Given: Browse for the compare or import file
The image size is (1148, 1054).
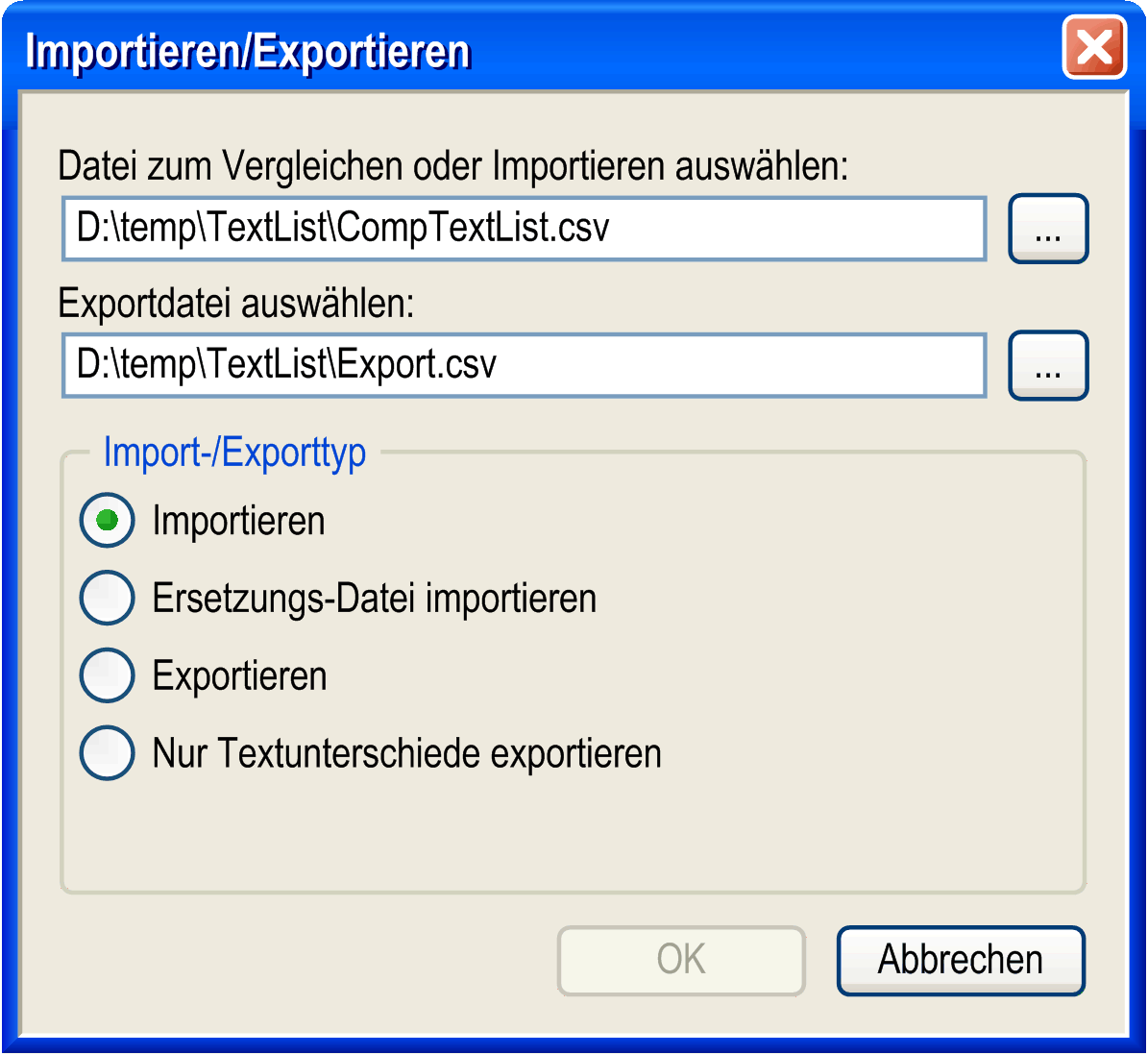Looking at the screenshot, I should tap(1048, 229).
